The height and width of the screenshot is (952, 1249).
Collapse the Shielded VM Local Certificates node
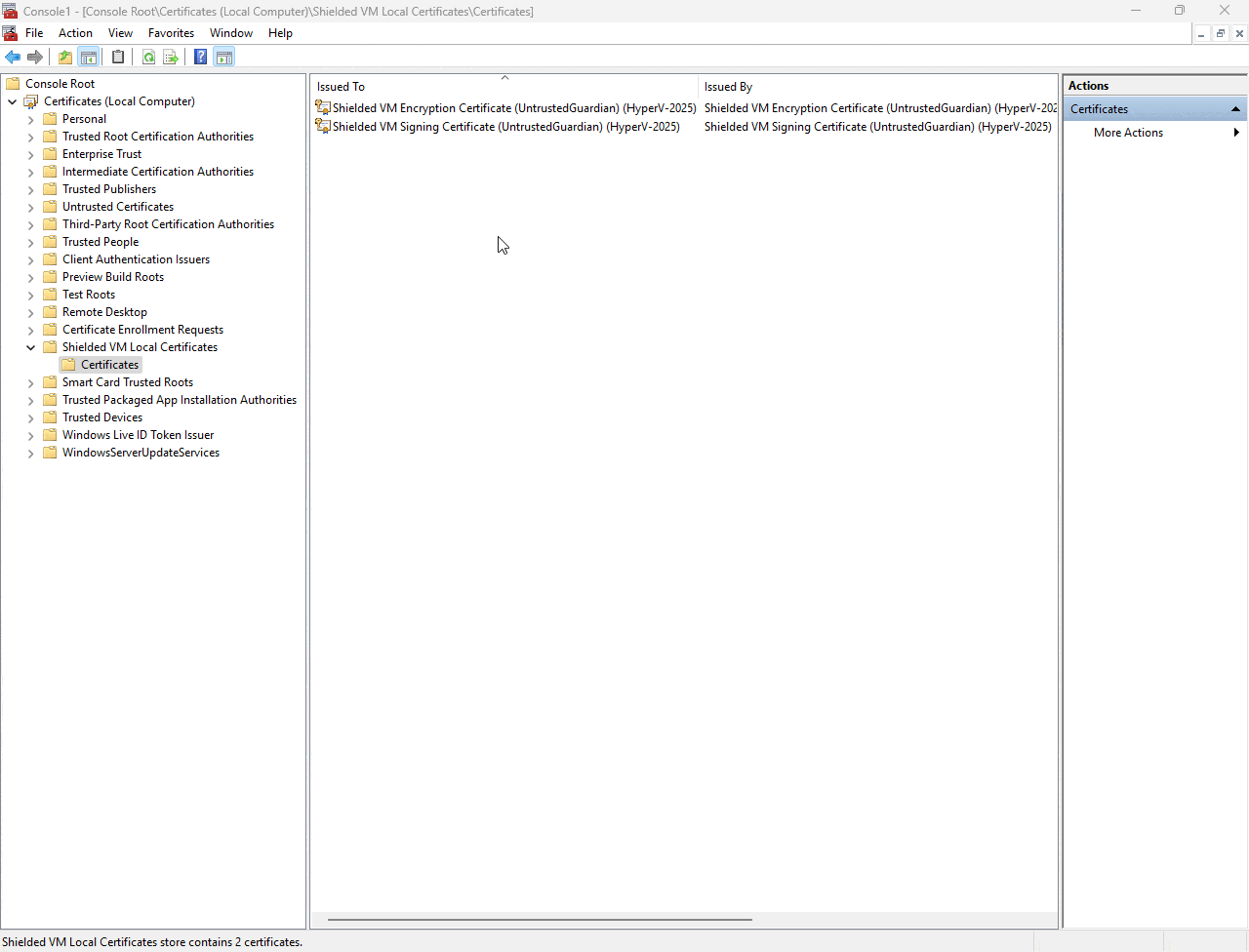point(30,346)
